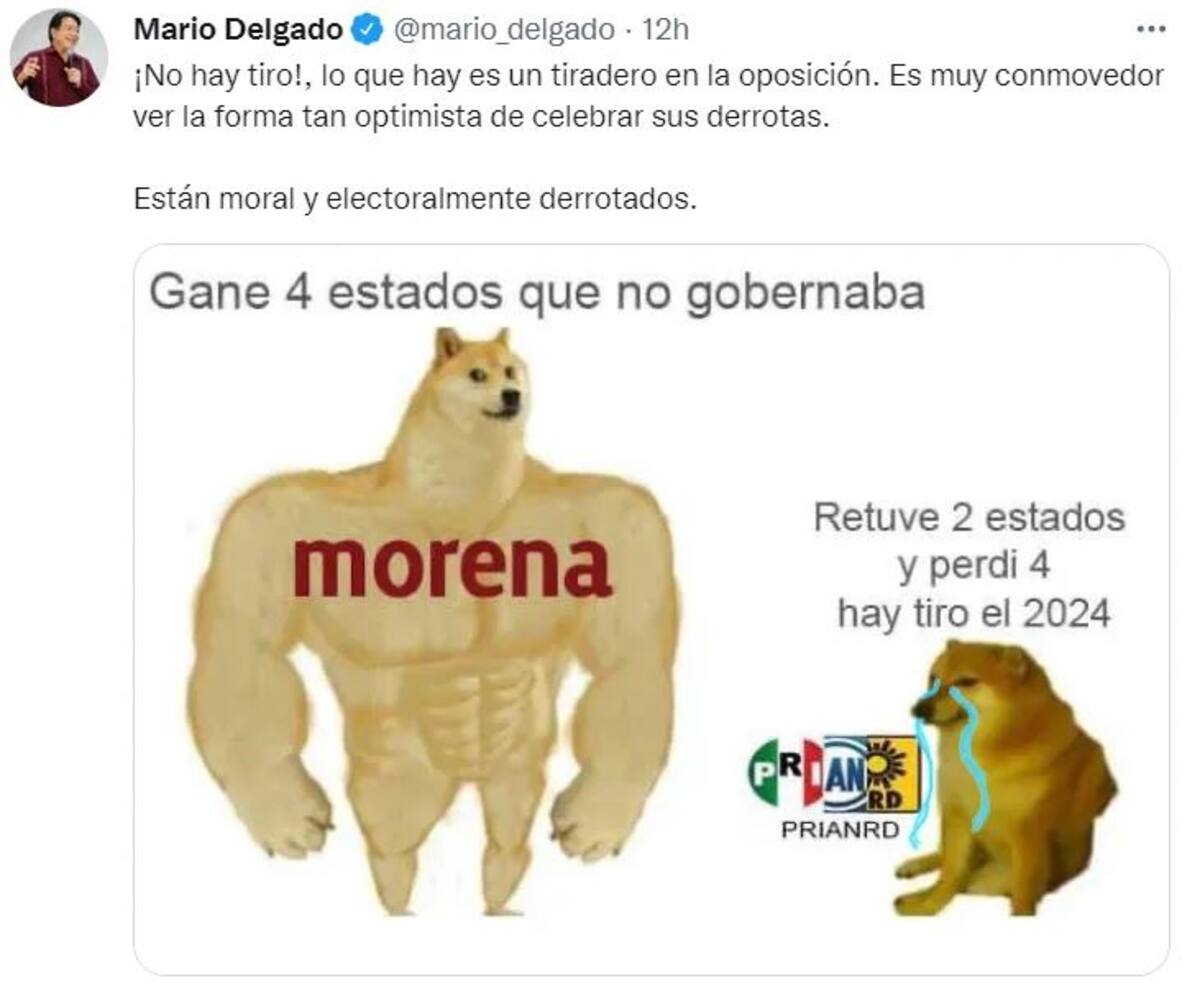1200x983 pixels.
Task: Click Mario Delgado's round profile avatar
Action: click(58, 59)
